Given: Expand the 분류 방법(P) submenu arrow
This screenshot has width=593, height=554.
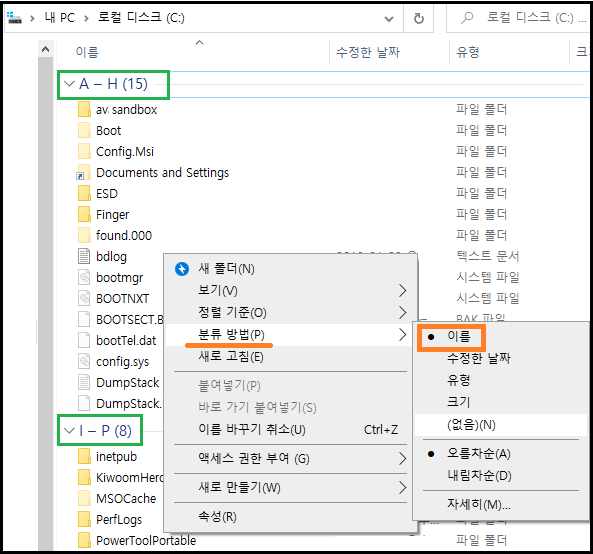Looking at the screenshot, I should coord(402,335).
